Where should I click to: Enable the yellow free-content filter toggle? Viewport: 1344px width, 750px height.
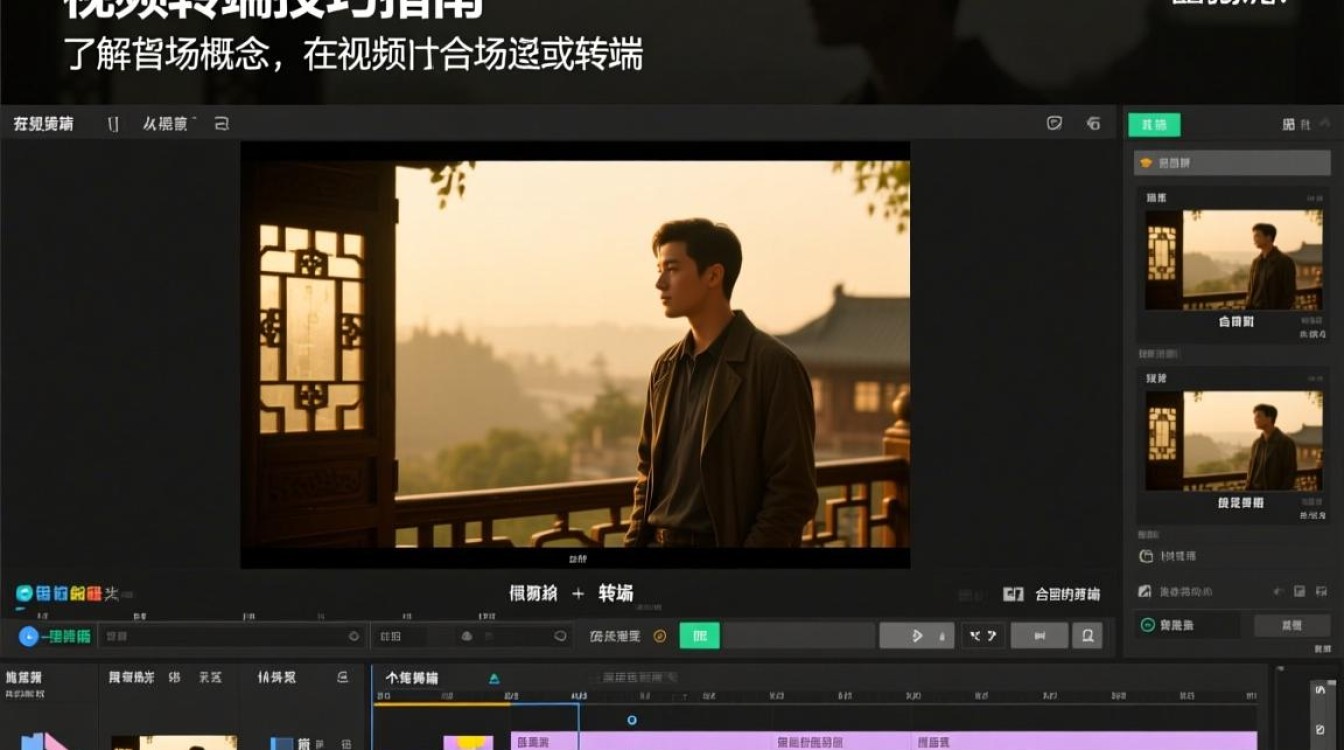(x=658, y=634)
